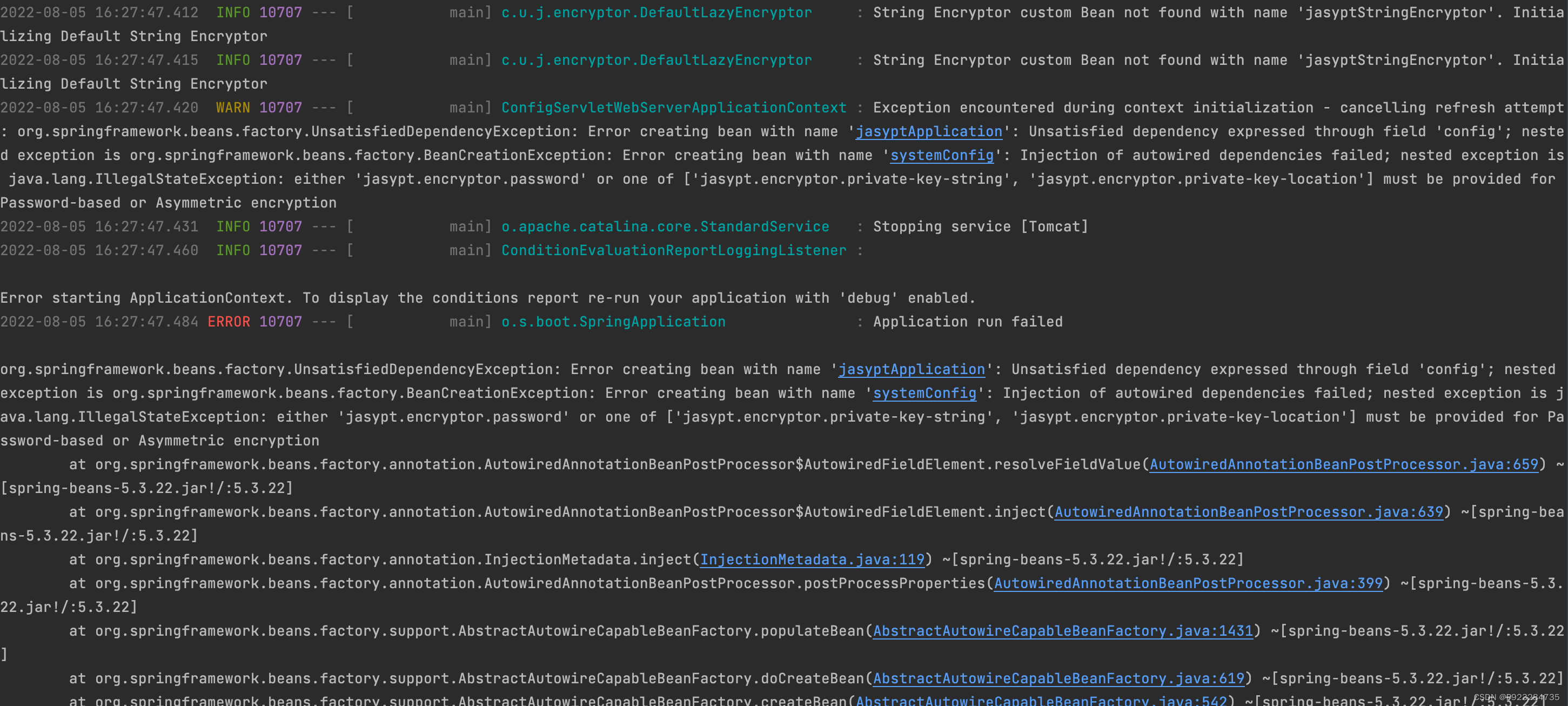The width and height of the screenshot is (1568, 706).
Task: Click timestamp 2022-08-05 16:27:47.460
Action: pyautogui.click(x=99, y=250)
